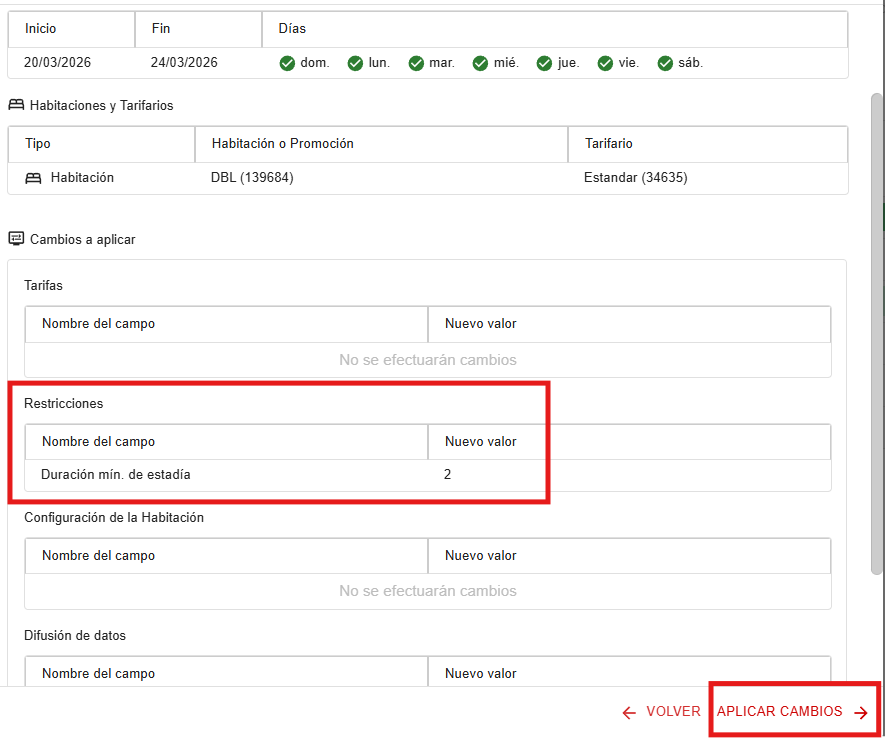Click the right arrow icon after Aplicar Cambios
The image size is (885, 738).
pos(861,712)
